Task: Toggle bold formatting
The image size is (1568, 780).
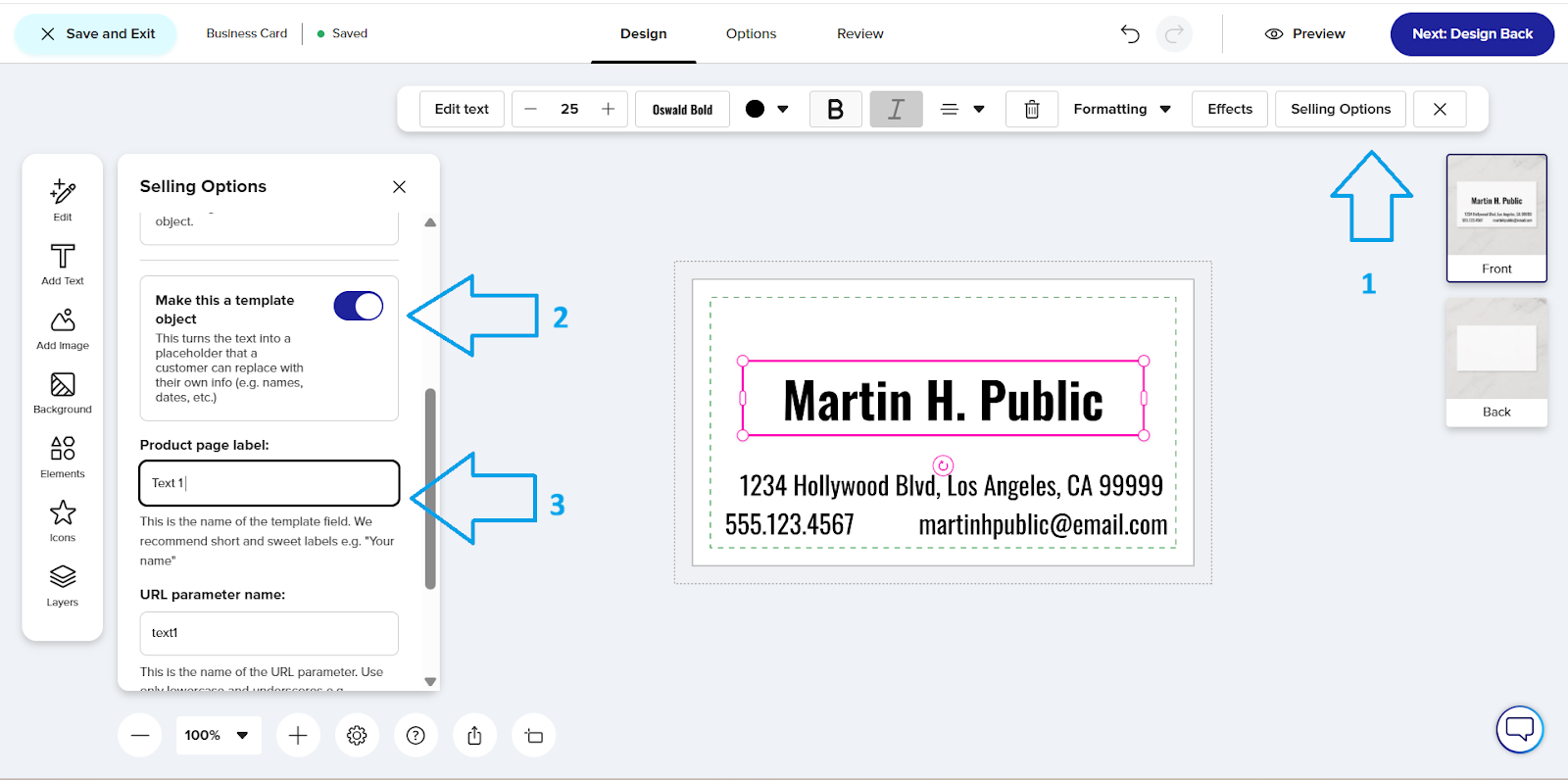Action: (x=835, y=110)
